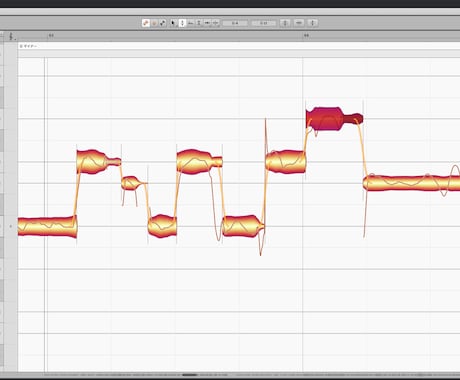Select the Formant tool next to Pitch tool
The height and width of the screenshot is (380, 460).
[190, 23]
